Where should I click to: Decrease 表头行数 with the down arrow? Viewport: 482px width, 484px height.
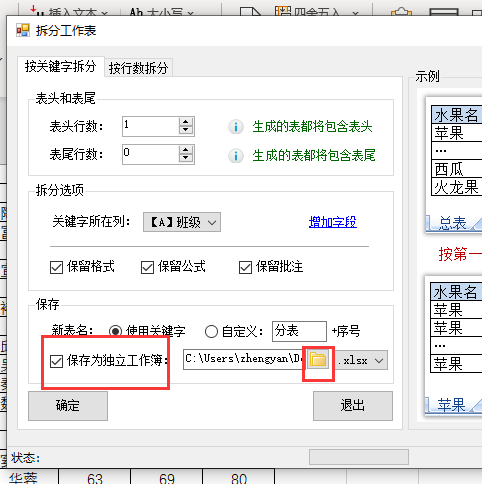coord(186,130)
